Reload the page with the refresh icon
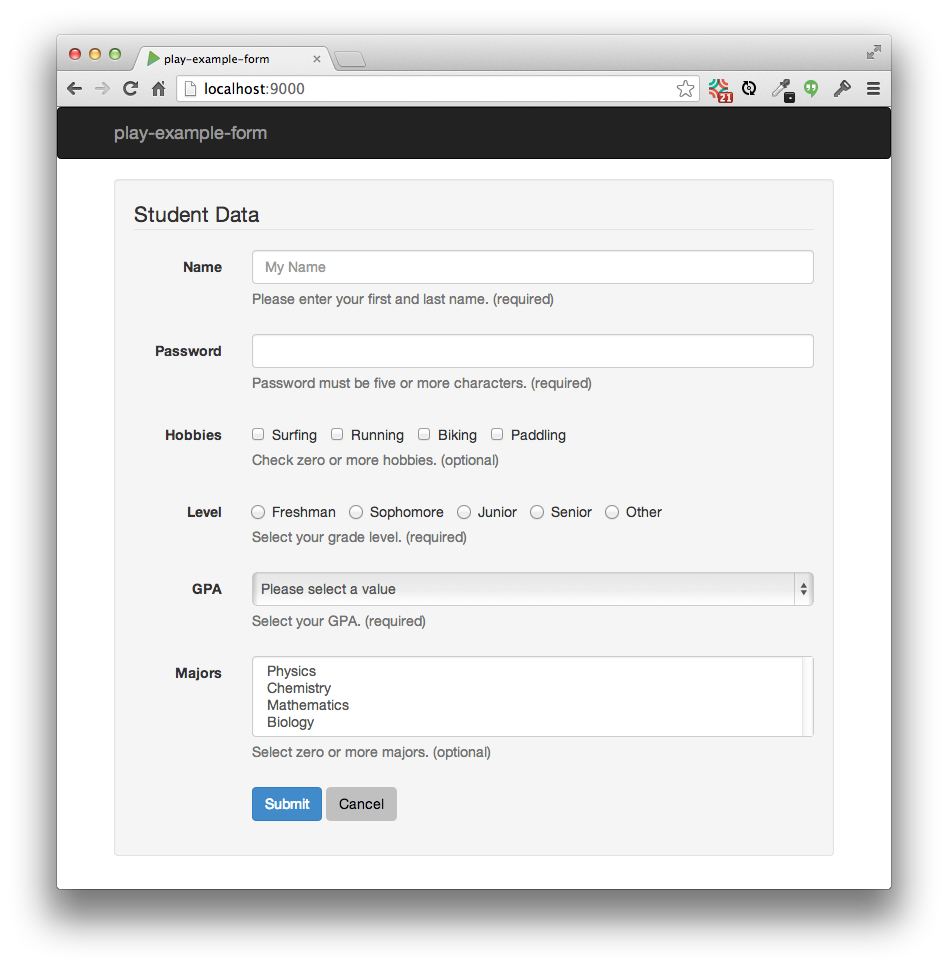 click(x=130, y=89)
